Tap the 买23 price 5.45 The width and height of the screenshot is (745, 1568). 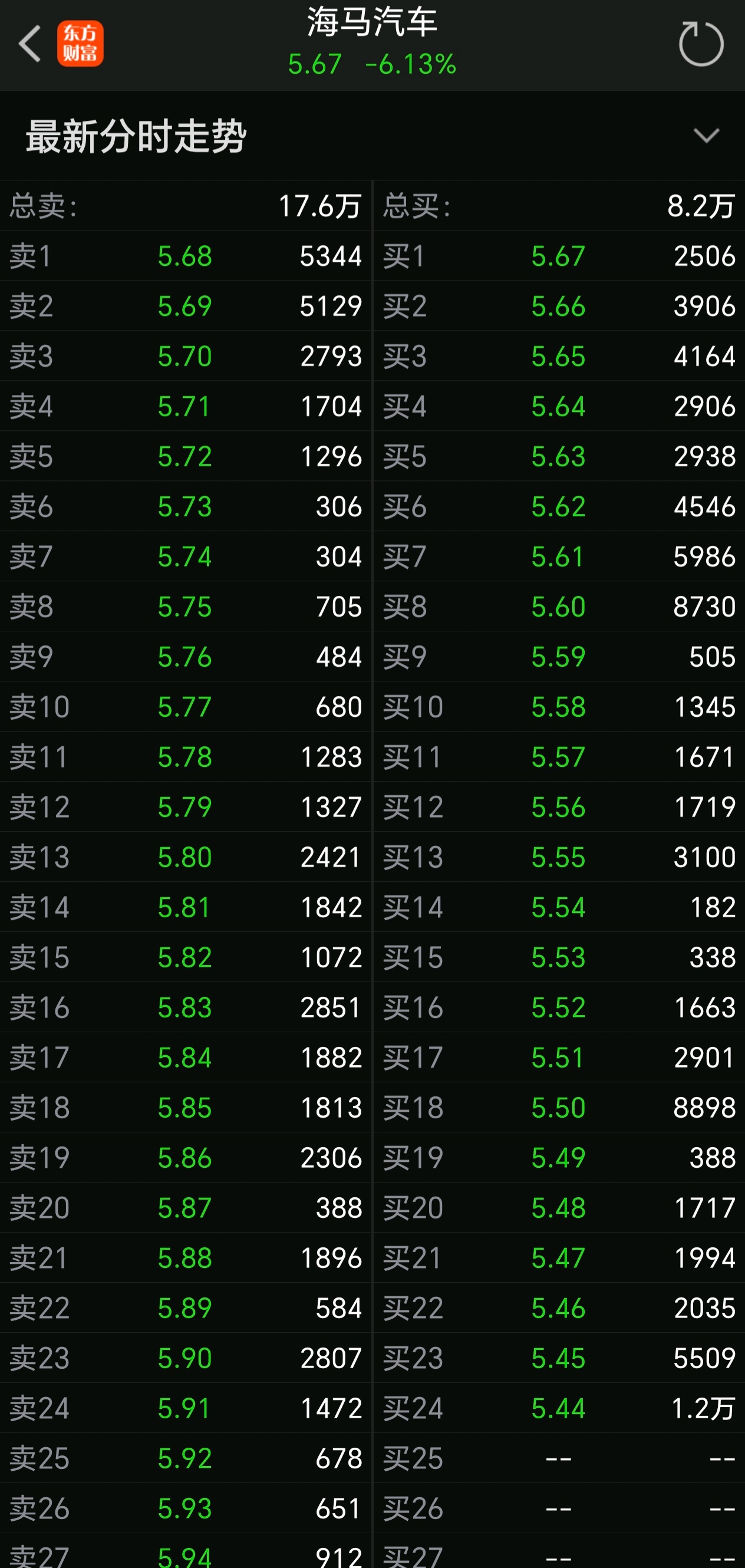tap(558, 1358)
